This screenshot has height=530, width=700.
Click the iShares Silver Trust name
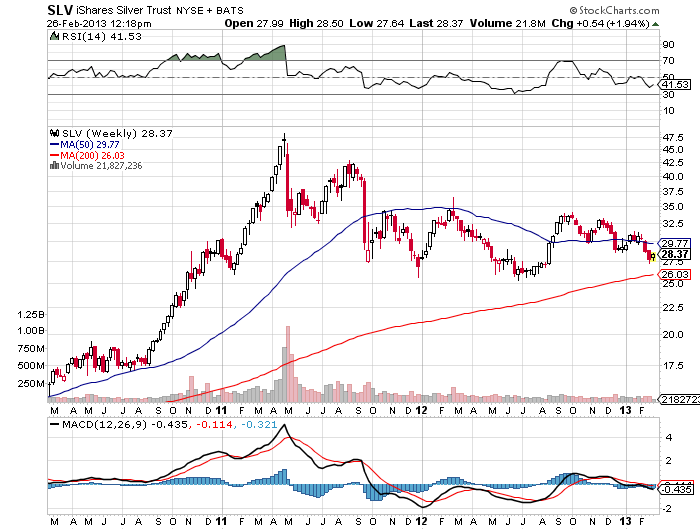click(124, 10)
